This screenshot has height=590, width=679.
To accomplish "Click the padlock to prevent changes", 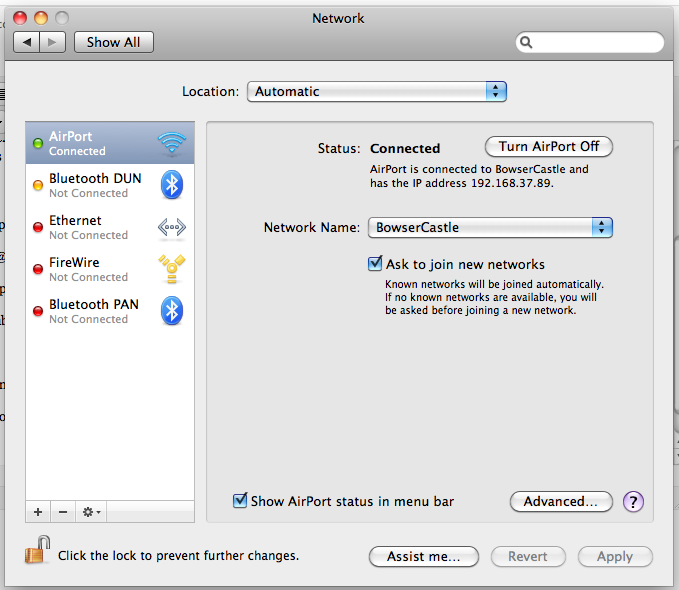I will 37,550.
